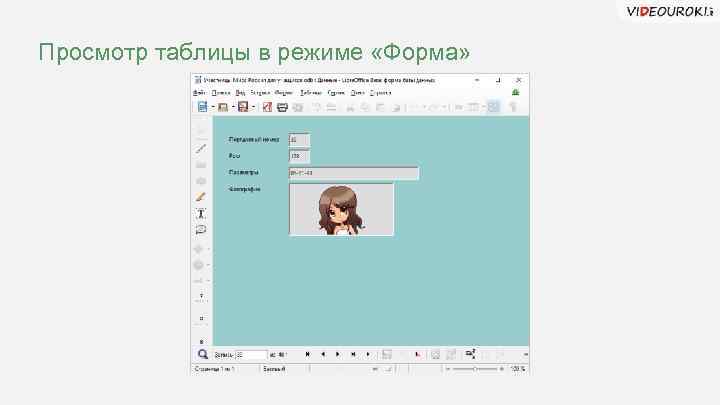Screen dimensions: 720x405
Task: Open the Файл menu
Action: click(199, 93)
